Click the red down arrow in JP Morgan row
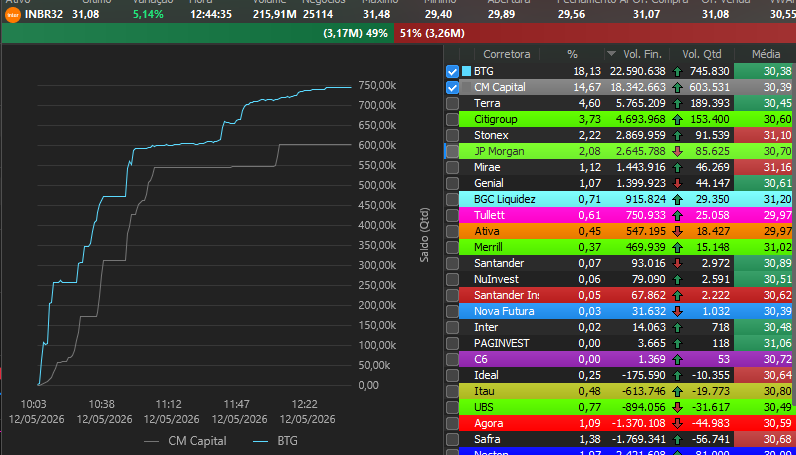The height and width of the screenshot is (455, 796). [677, 151]
